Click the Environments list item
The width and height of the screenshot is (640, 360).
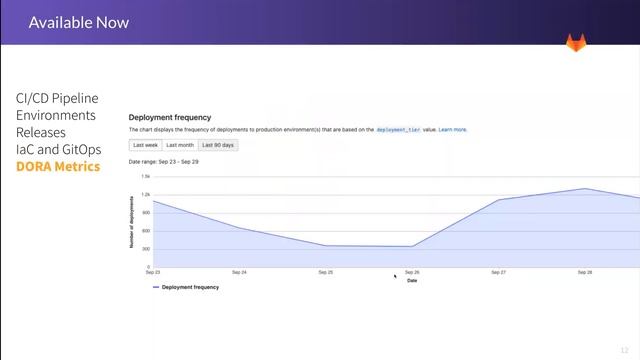(x=56, y=115)
